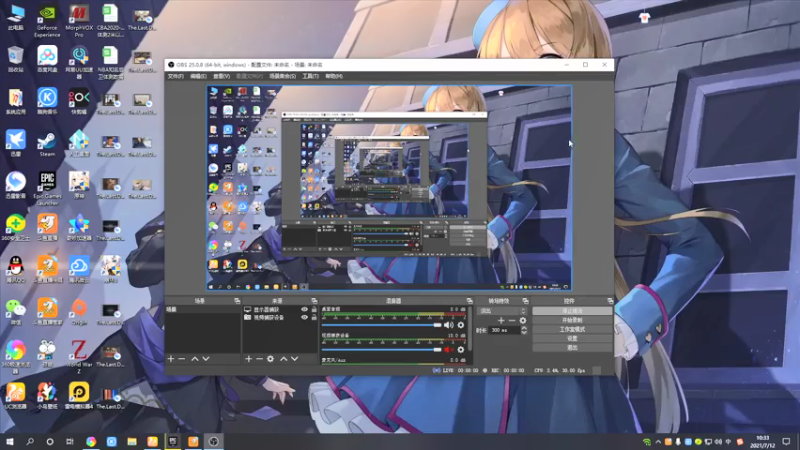Open Task View on the taskbar

tap(70, 442)
